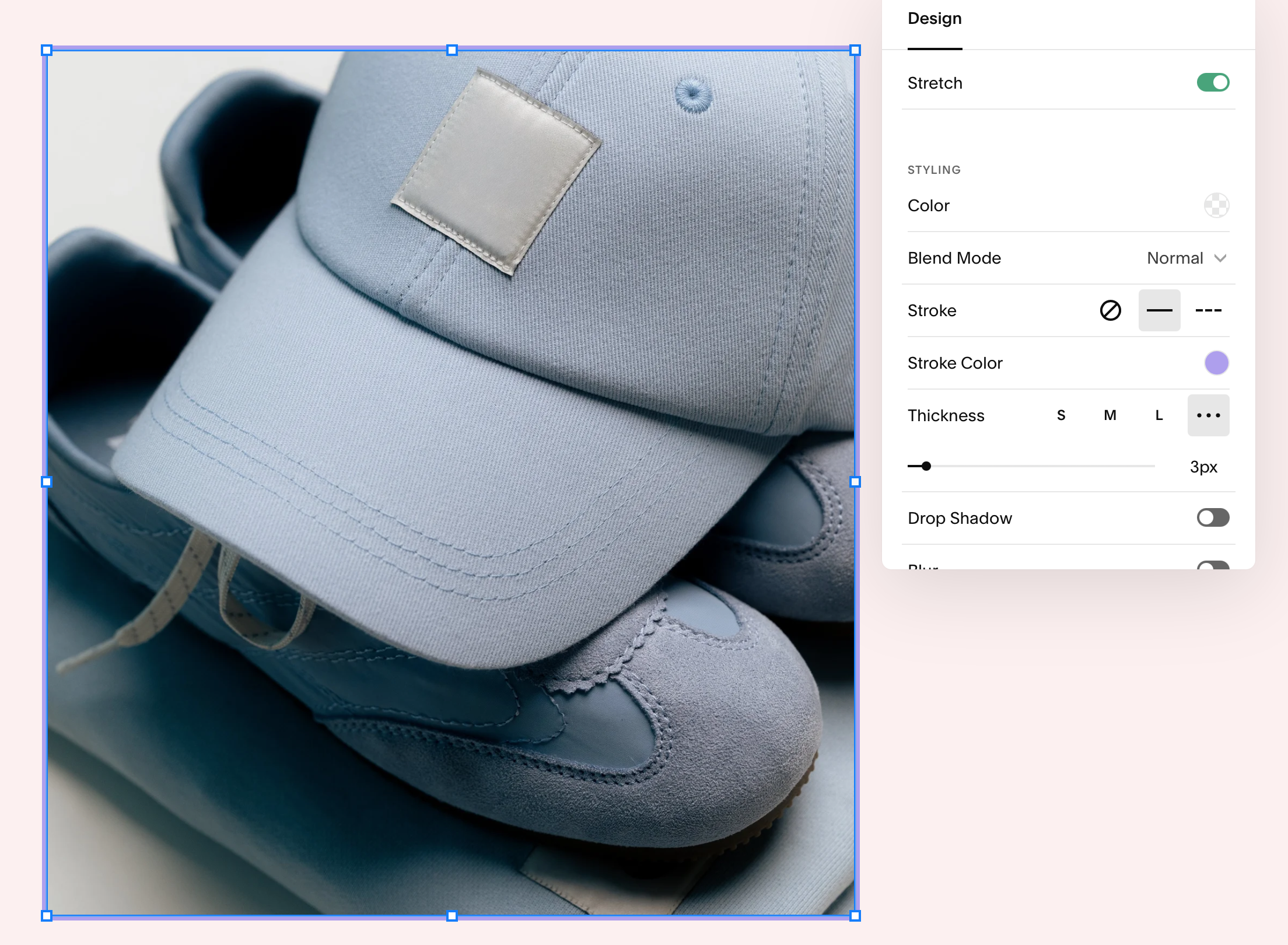Turn off the Stretch toggle
The height and width of the screenshot is (945, 1288).
[x=1213, y=83]
